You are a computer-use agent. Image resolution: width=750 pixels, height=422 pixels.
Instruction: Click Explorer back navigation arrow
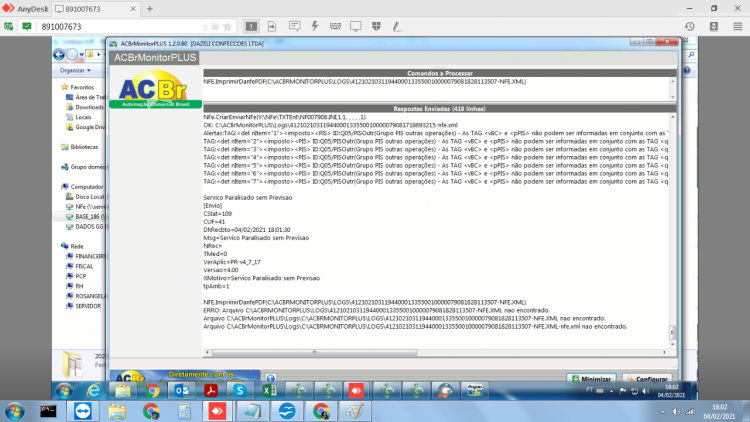point(59,55)
